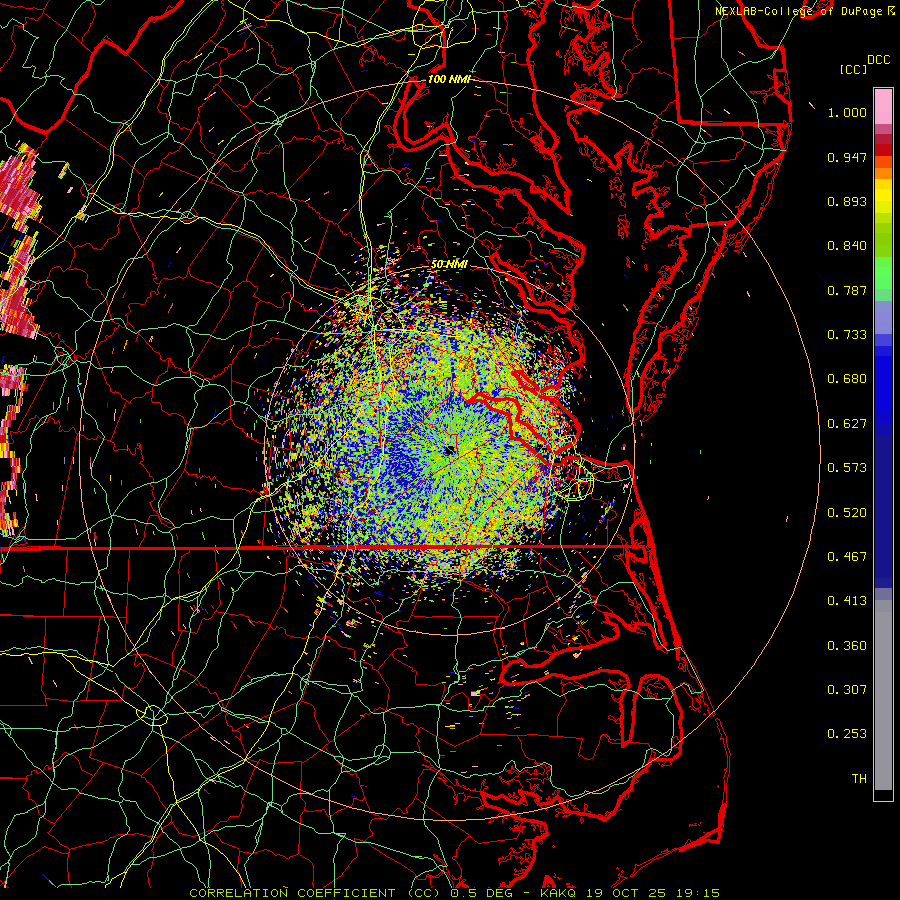Click the 0.733 legend value

[847, 335]
